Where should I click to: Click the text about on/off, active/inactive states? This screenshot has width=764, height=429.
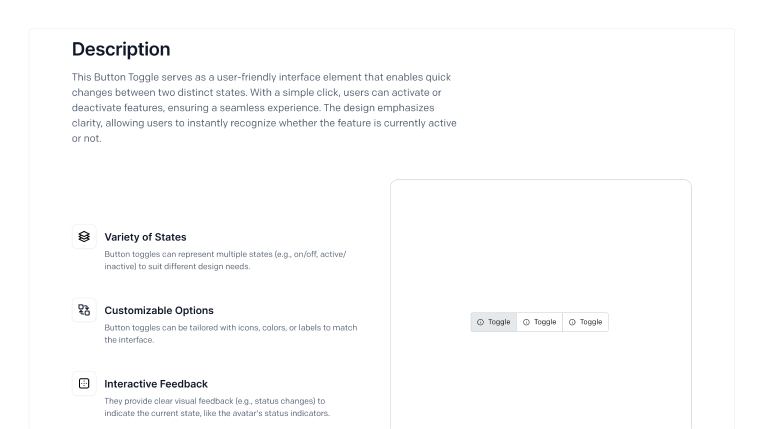[x=225, y=260]
